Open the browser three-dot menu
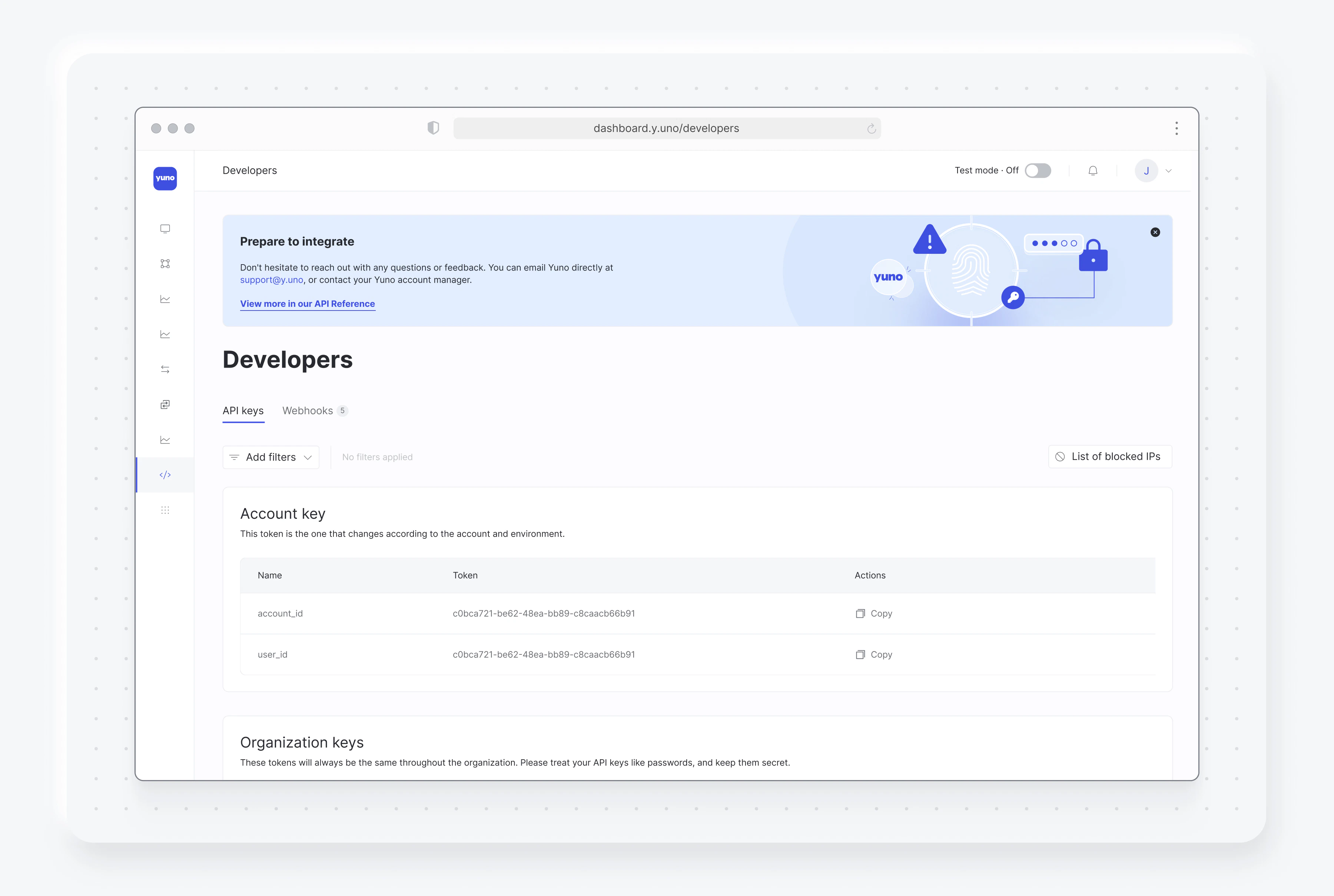Image resolution: width=1334 pixels, height=896 pixels. (1176, 128)
